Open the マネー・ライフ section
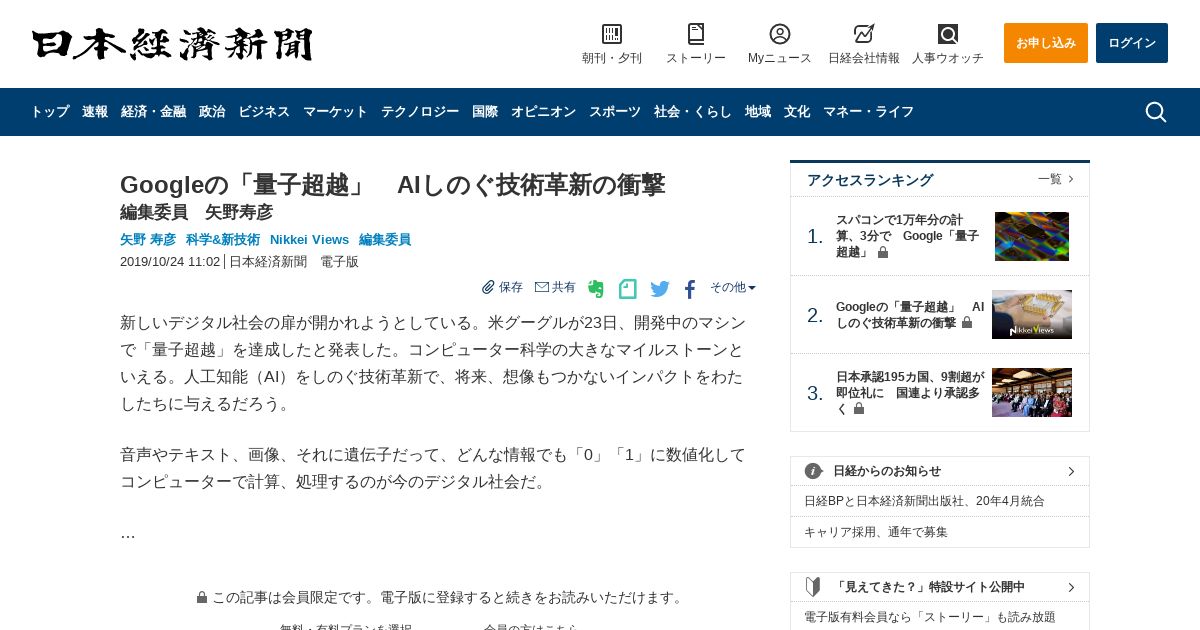Screen dimensions: 1200x630 coord(869,112)
